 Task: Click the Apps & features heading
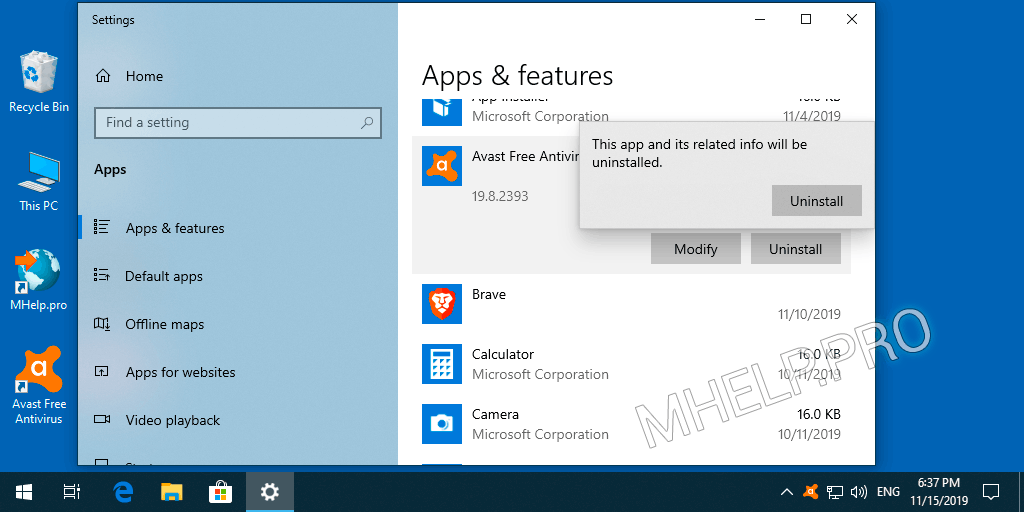(x=517, y=76)
